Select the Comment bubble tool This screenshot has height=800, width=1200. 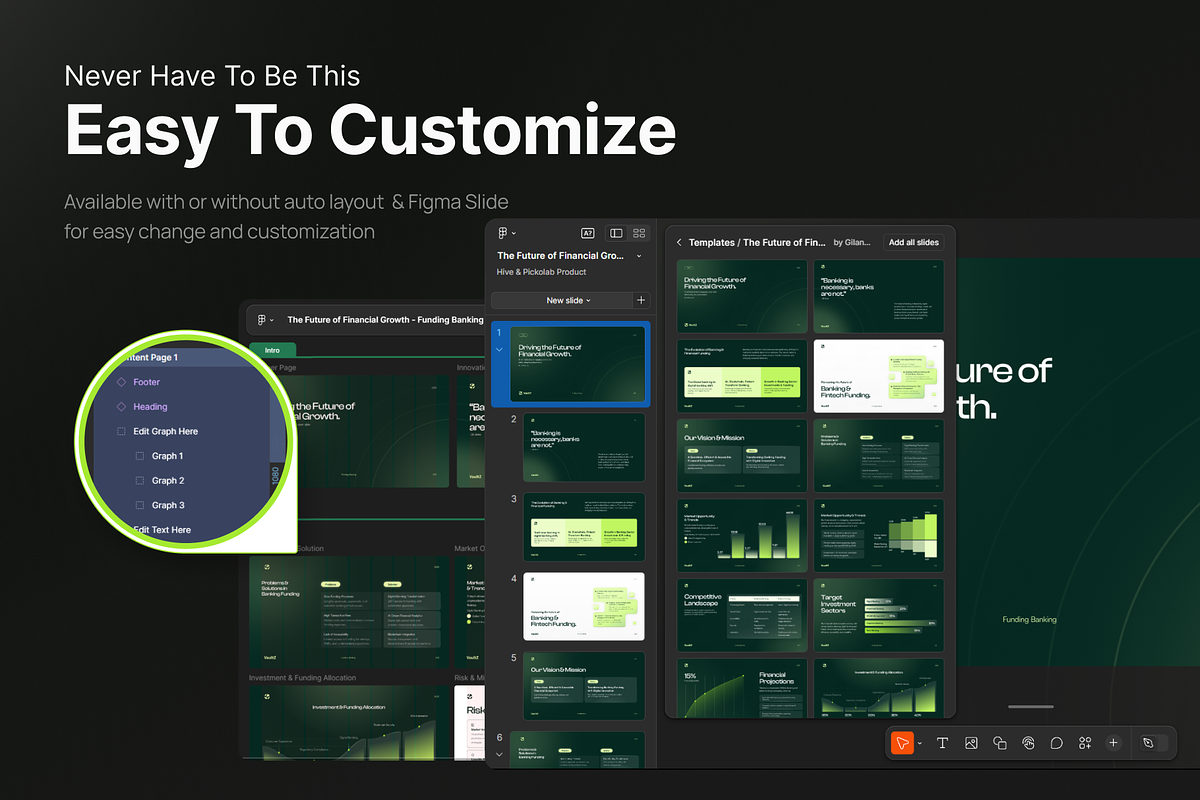(x=1056, y=743)
